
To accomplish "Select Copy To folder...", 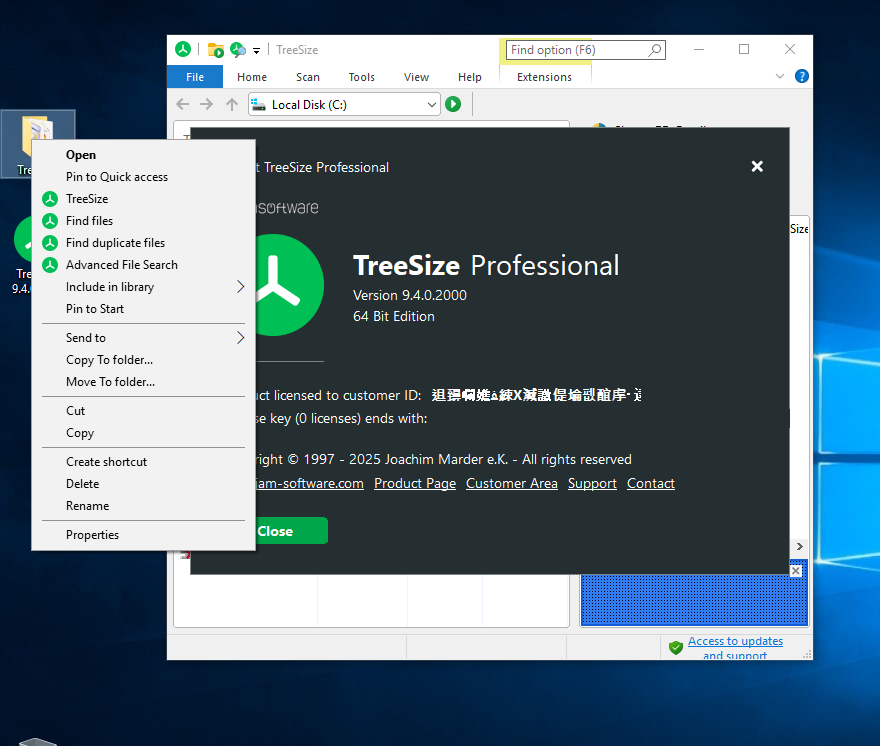I will pos(144,360).
